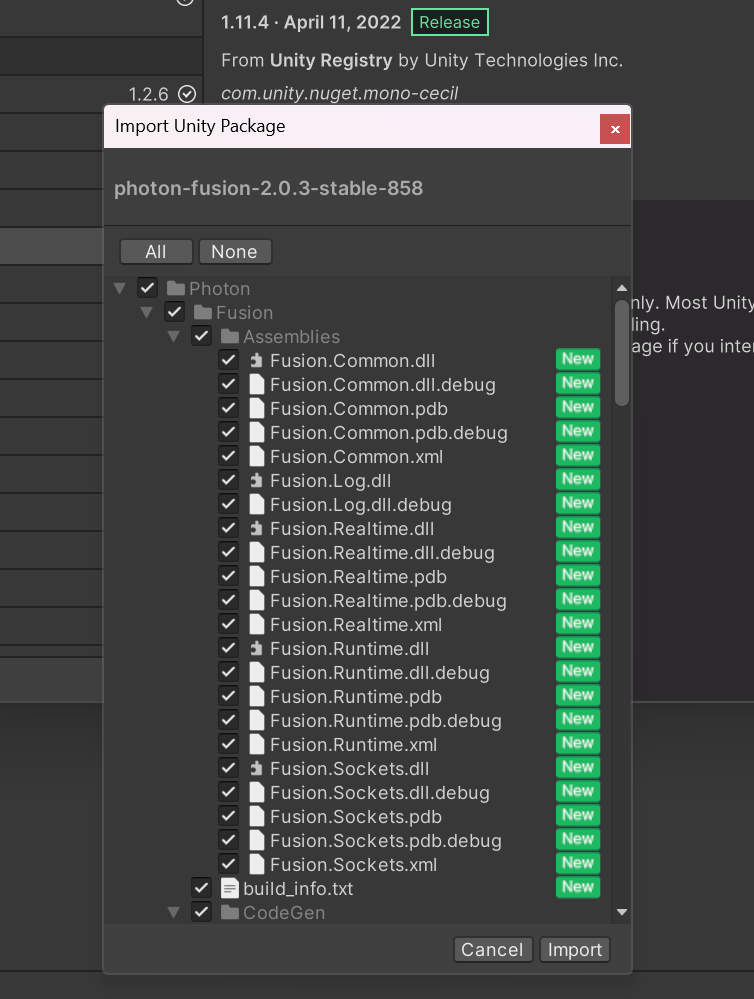The image size is (754, 999).
Task: Click the Fusion.Sockets.xml file icon
Action: tap(256, 865)
